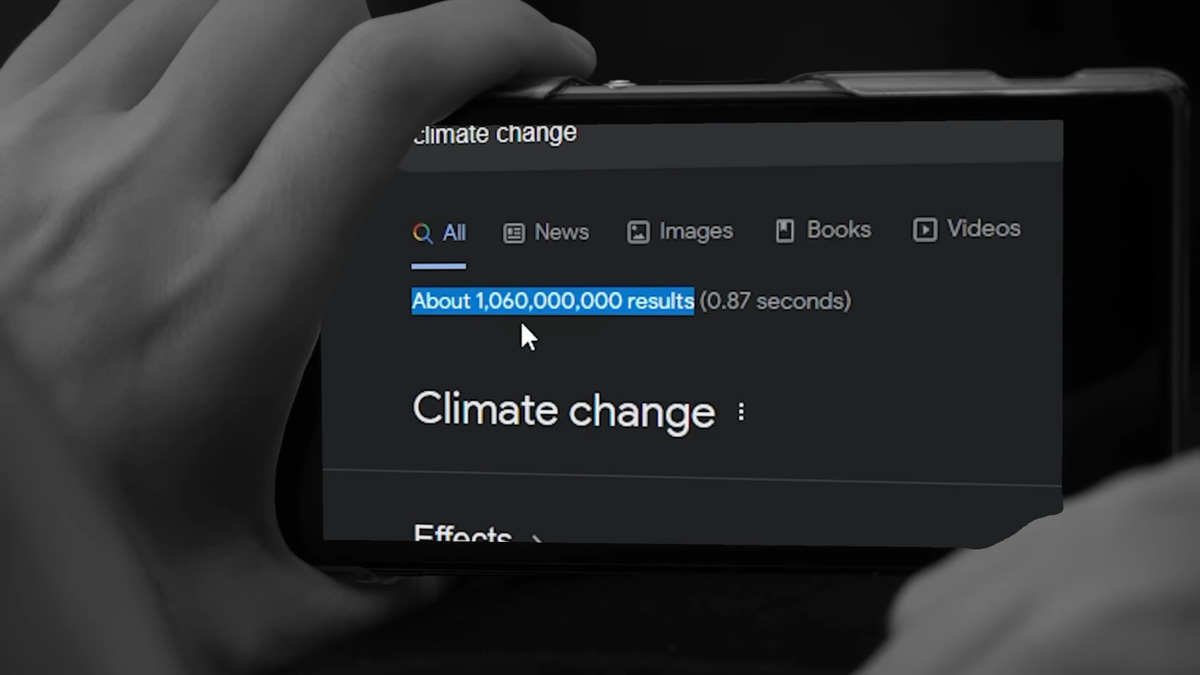Image resolution: width=1200 pixels, height=675 pixels.
Task: Click the magnifier icon on All tab
Action: click(423, 234)
